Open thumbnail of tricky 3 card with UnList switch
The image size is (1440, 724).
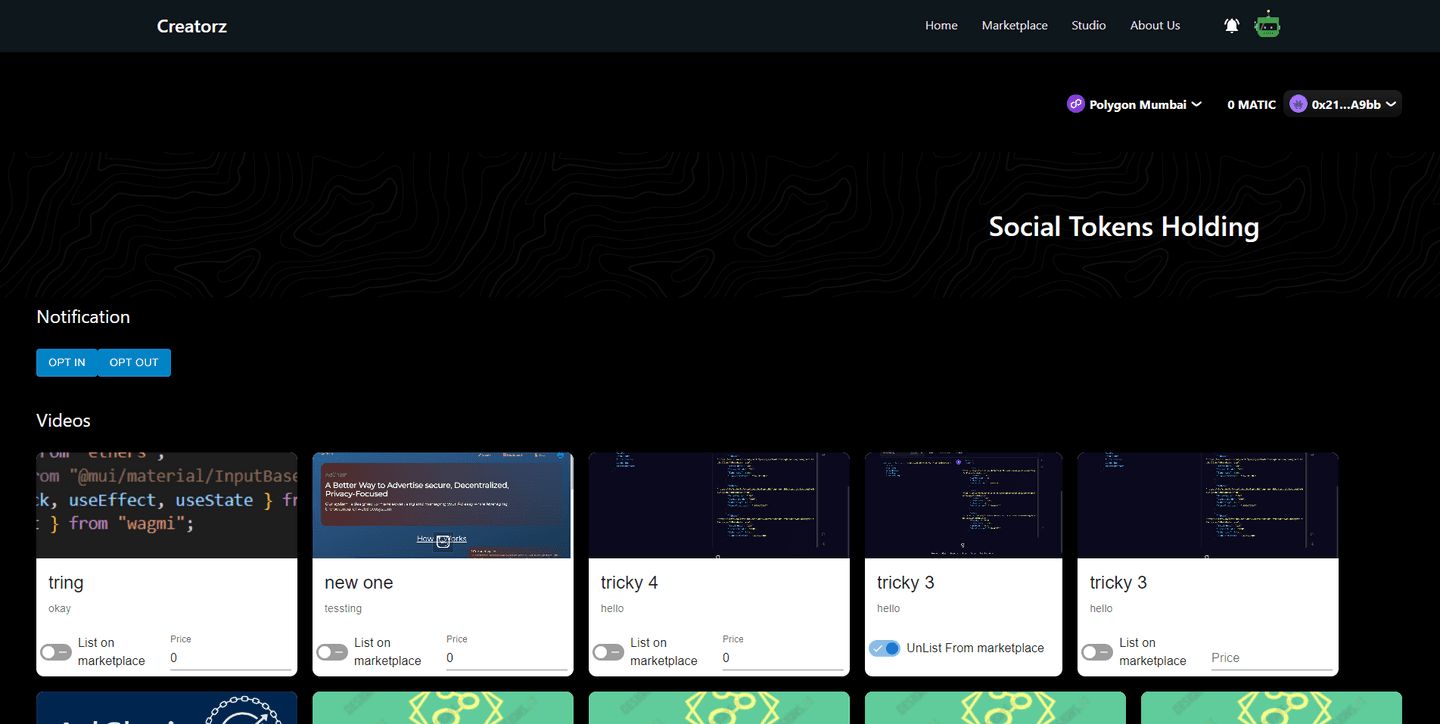click(963, 505)
